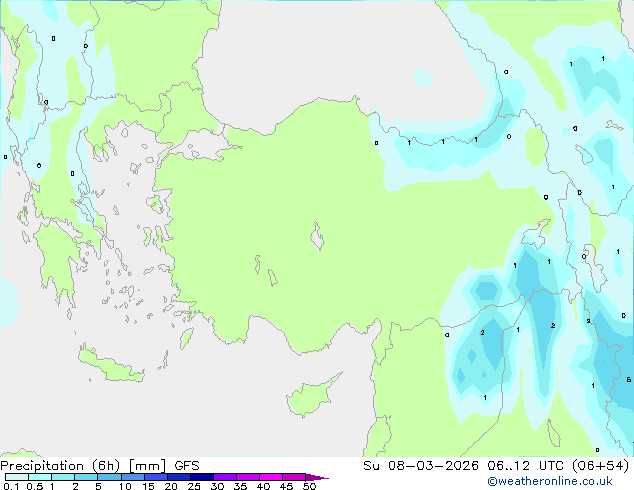Viewport: 634px width, 490px height.
Task: Click the legend value "50"
Action: 309,486
